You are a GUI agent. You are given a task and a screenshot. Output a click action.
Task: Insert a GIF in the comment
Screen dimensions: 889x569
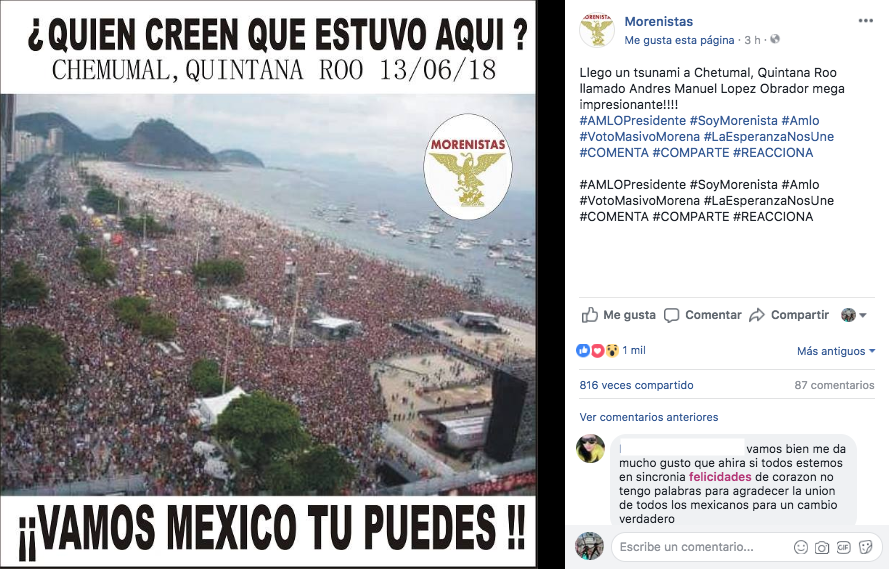point(844,547)
